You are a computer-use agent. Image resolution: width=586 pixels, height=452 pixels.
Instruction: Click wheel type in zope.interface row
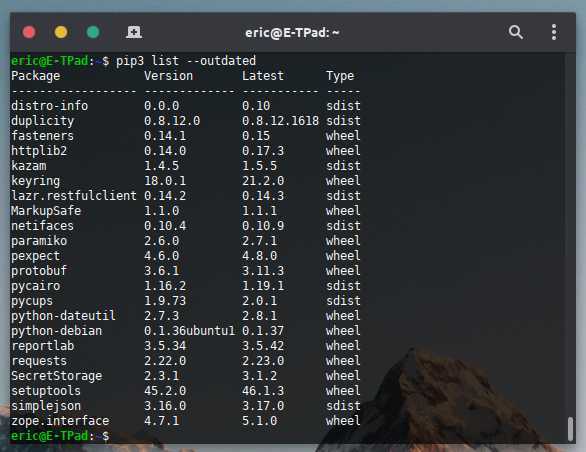point(343,421)
